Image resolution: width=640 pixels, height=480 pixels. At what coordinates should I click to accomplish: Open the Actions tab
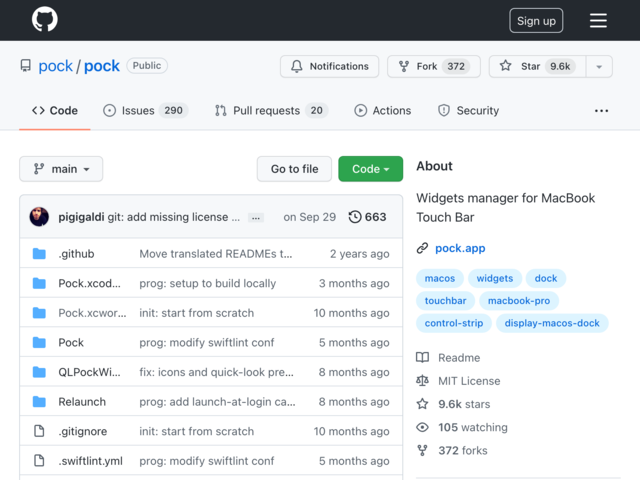[382, 111]
